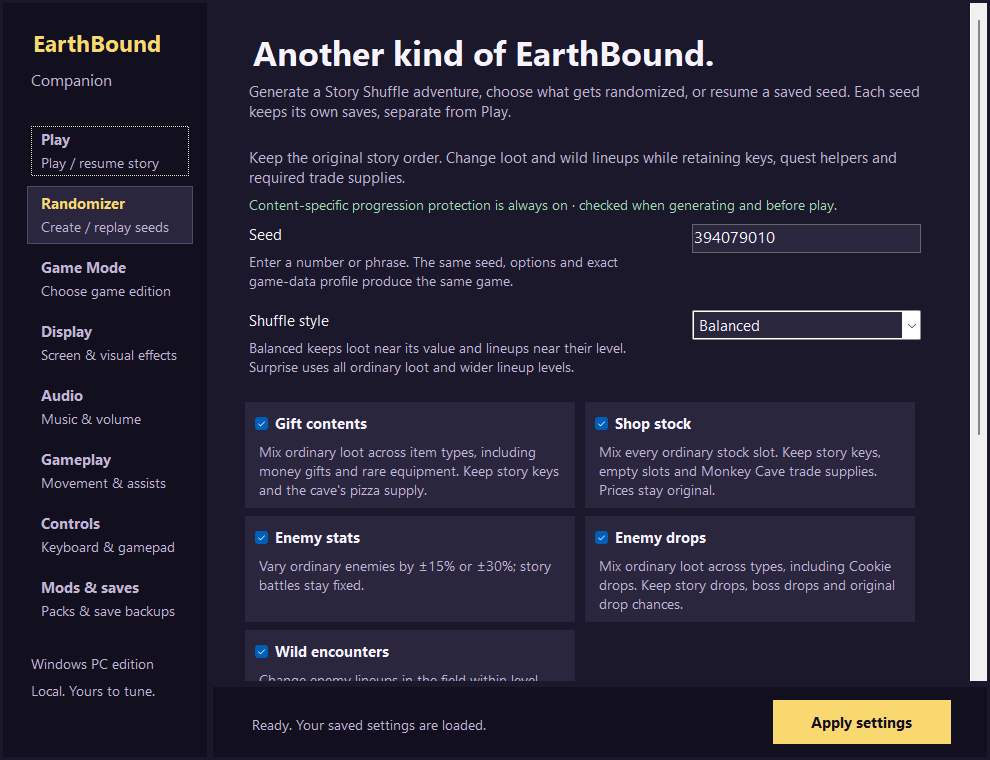Open the Play / resume story section
Image resolution: width=990 pixels, height=760 pixels.
(x=110, y=151)
